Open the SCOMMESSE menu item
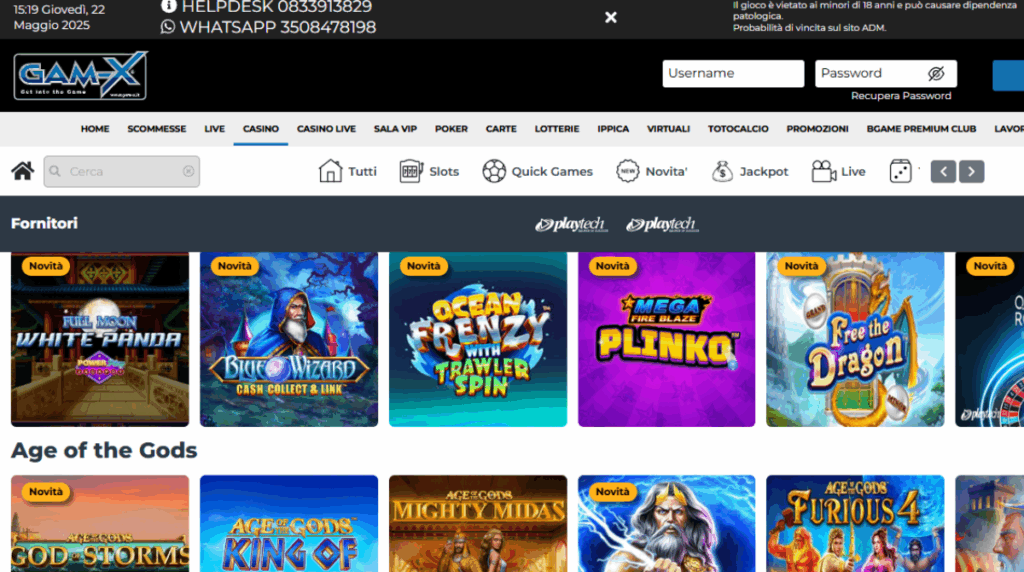 157,129
